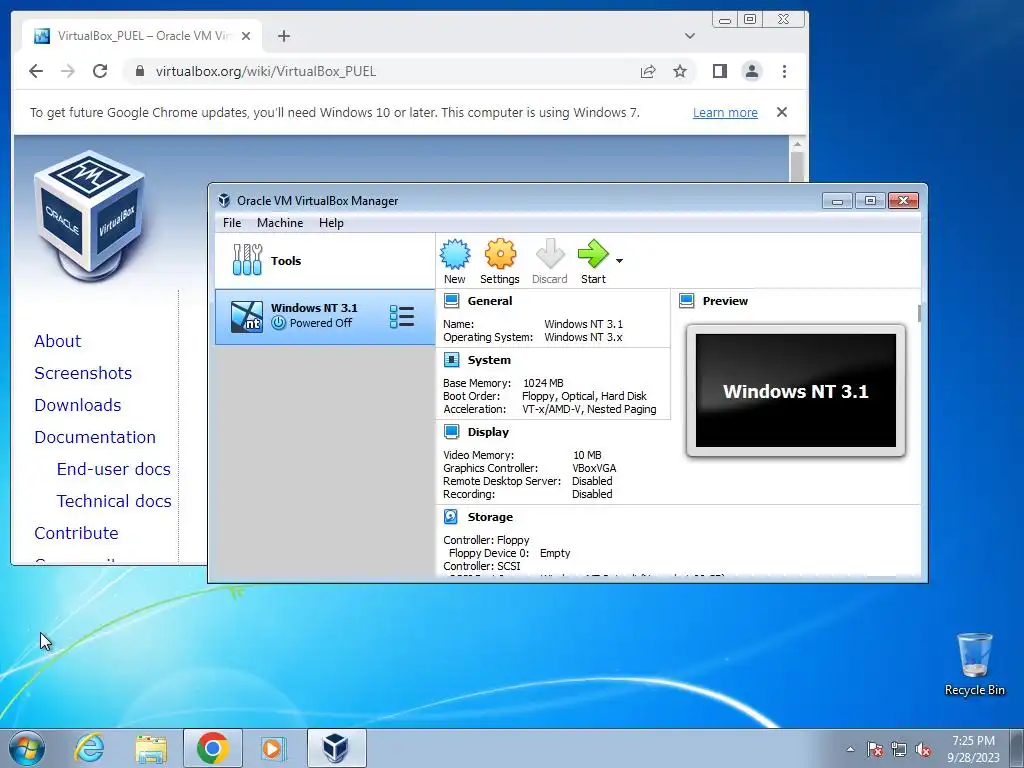Open the Documentation link
This screenshot has height=768, width=1024.
coord(95,437)
